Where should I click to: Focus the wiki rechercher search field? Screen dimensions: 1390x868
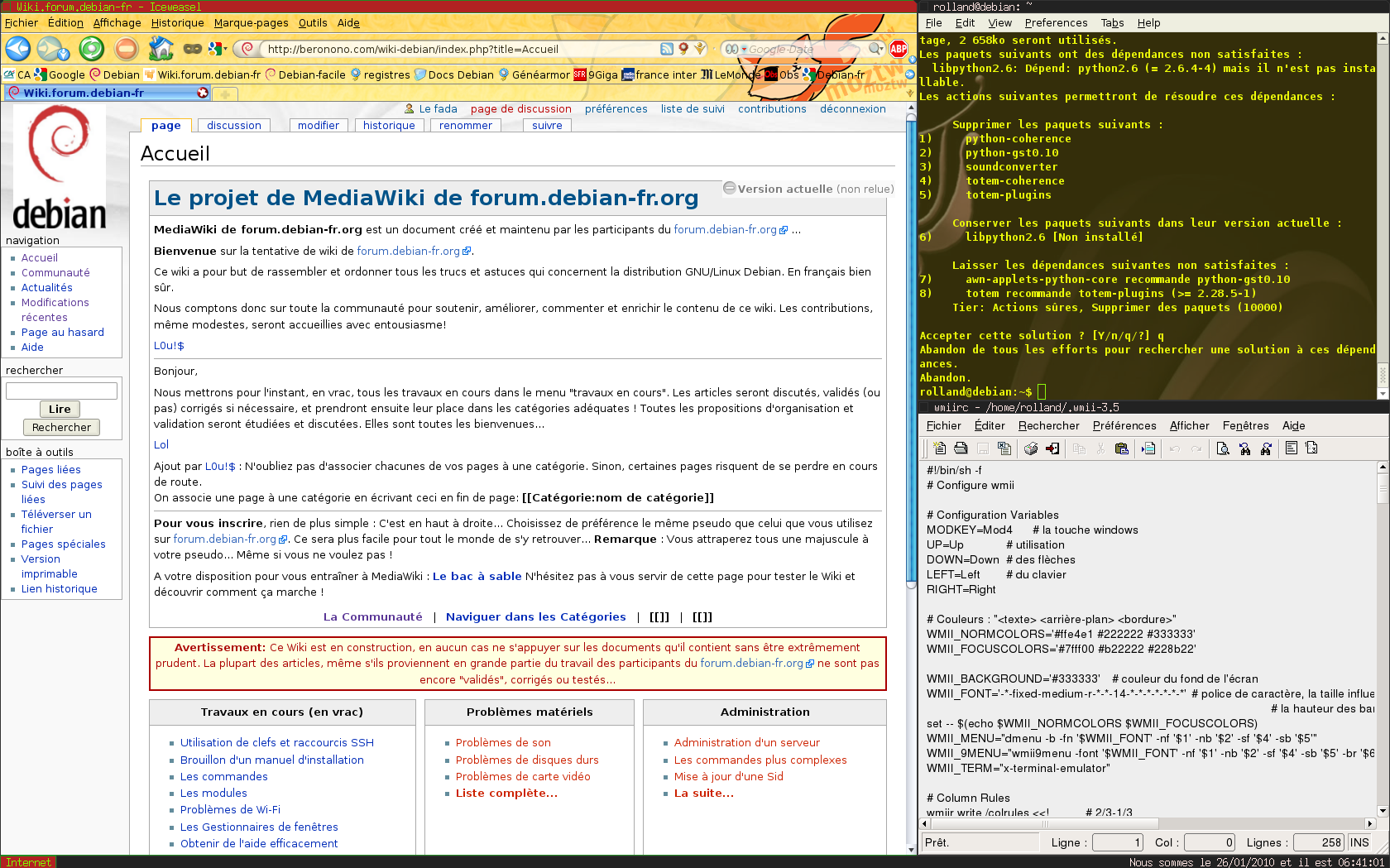click(x=62, y=391)
